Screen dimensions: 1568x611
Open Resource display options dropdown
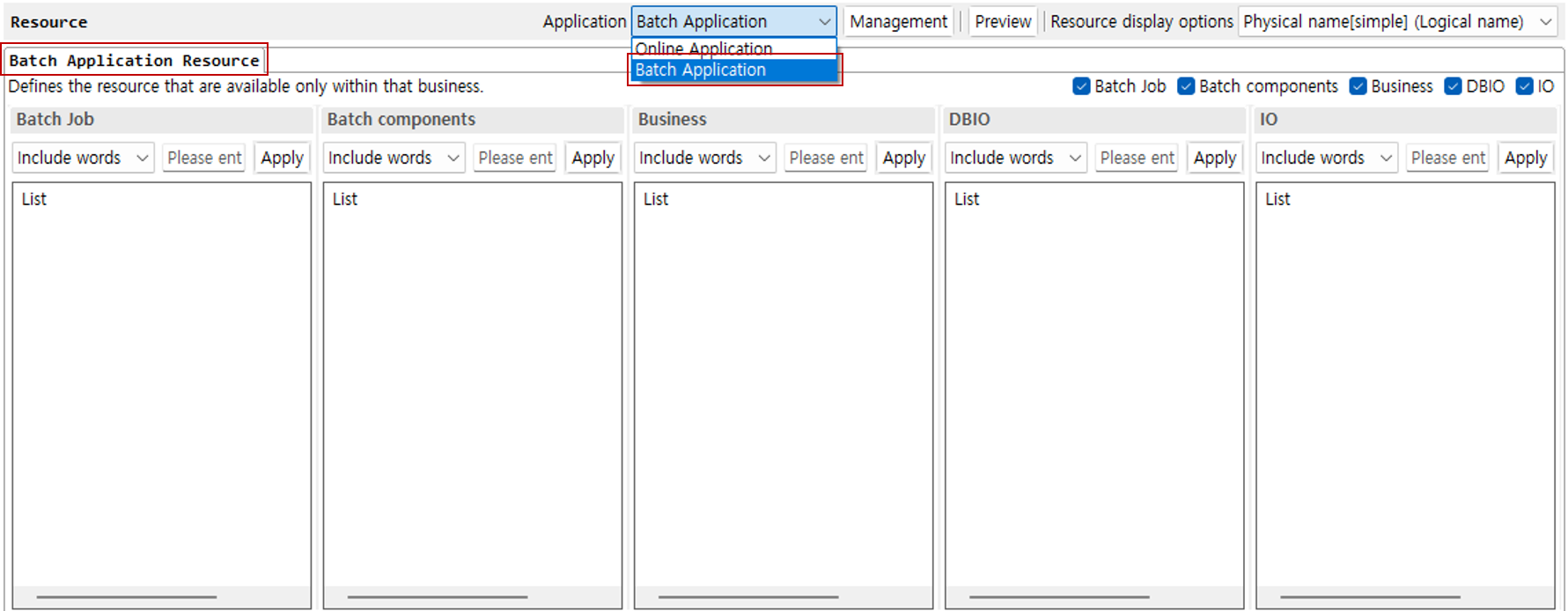click(x=1397, y=21)
